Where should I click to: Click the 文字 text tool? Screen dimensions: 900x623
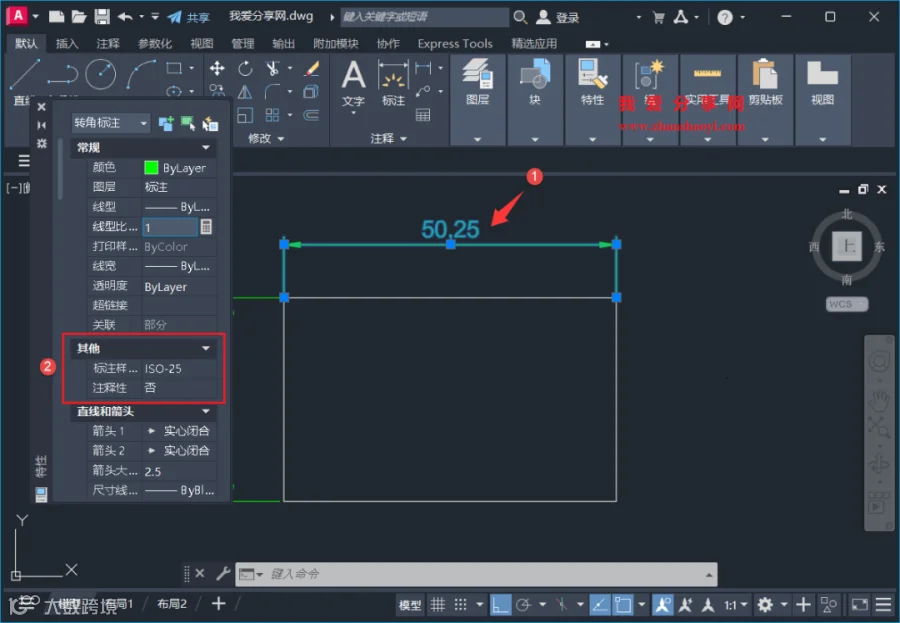(353, 84)
